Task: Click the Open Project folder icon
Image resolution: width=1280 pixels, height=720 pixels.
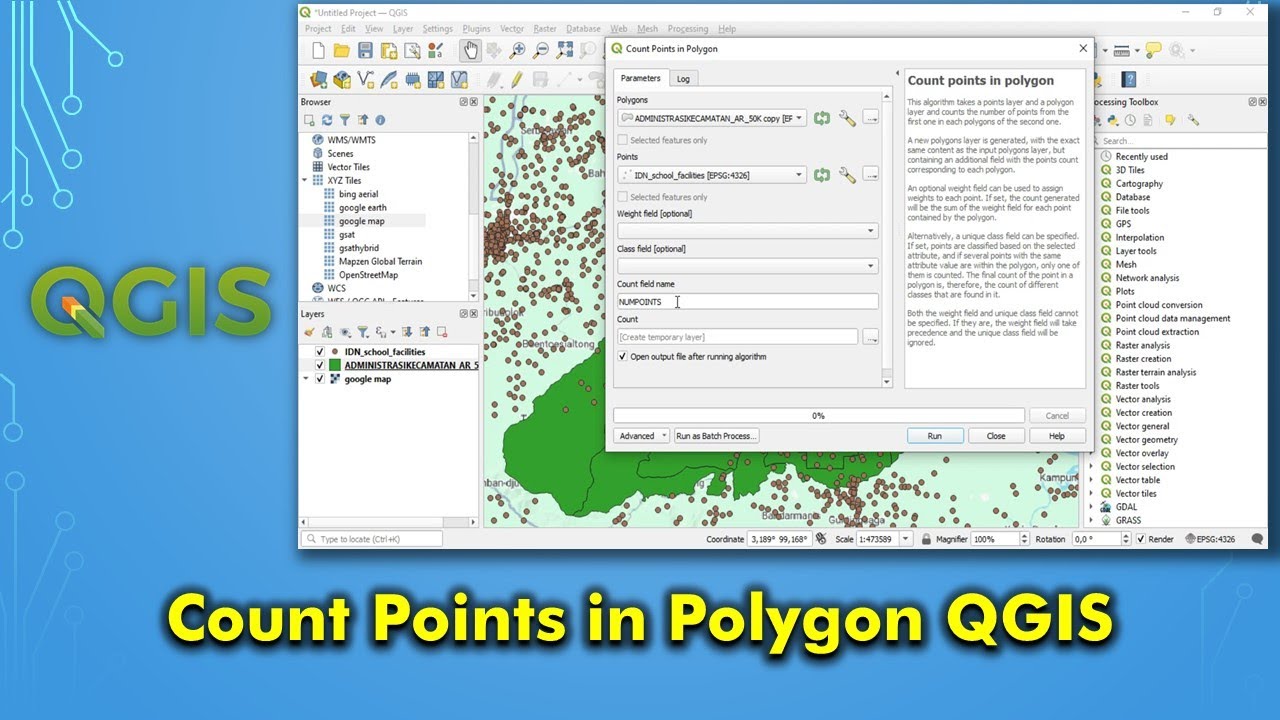Action: tap(341, 50)
